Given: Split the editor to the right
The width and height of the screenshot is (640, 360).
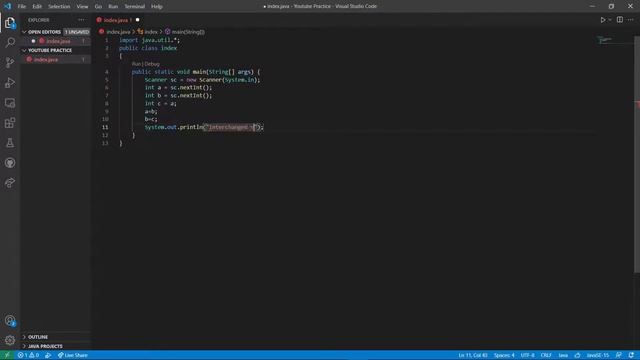Looking at the screenshot, I should pos(620,20).
